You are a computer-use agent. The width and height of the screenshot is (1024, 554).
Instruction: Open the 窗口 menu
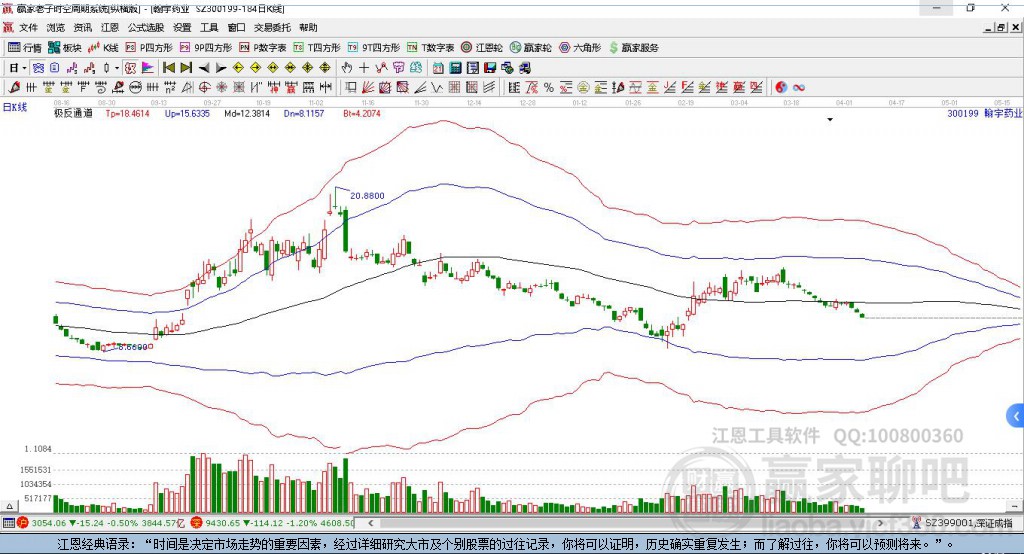pos(236,27)
